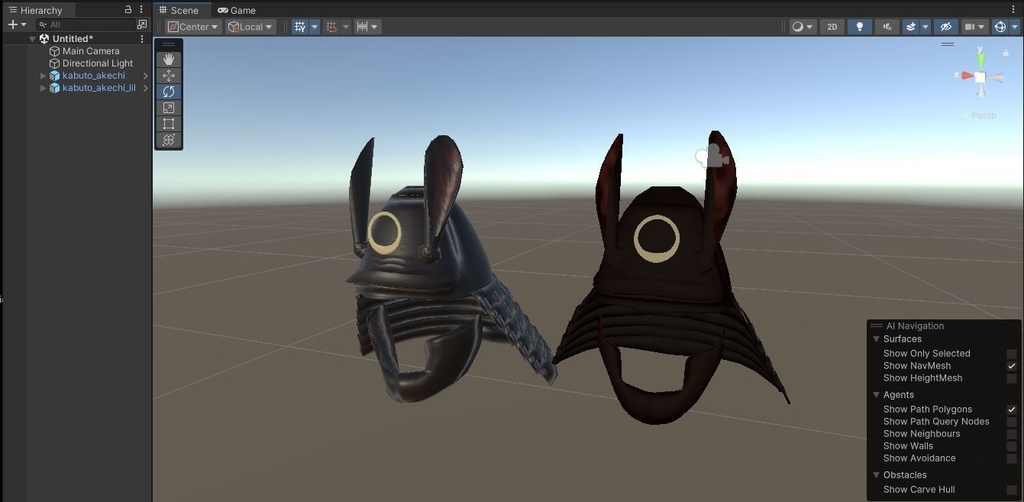The height and width of the screenshot is (502, 1024).
Task: Toggle scene lighting bulb icon
Action: [x=859, y=27]
